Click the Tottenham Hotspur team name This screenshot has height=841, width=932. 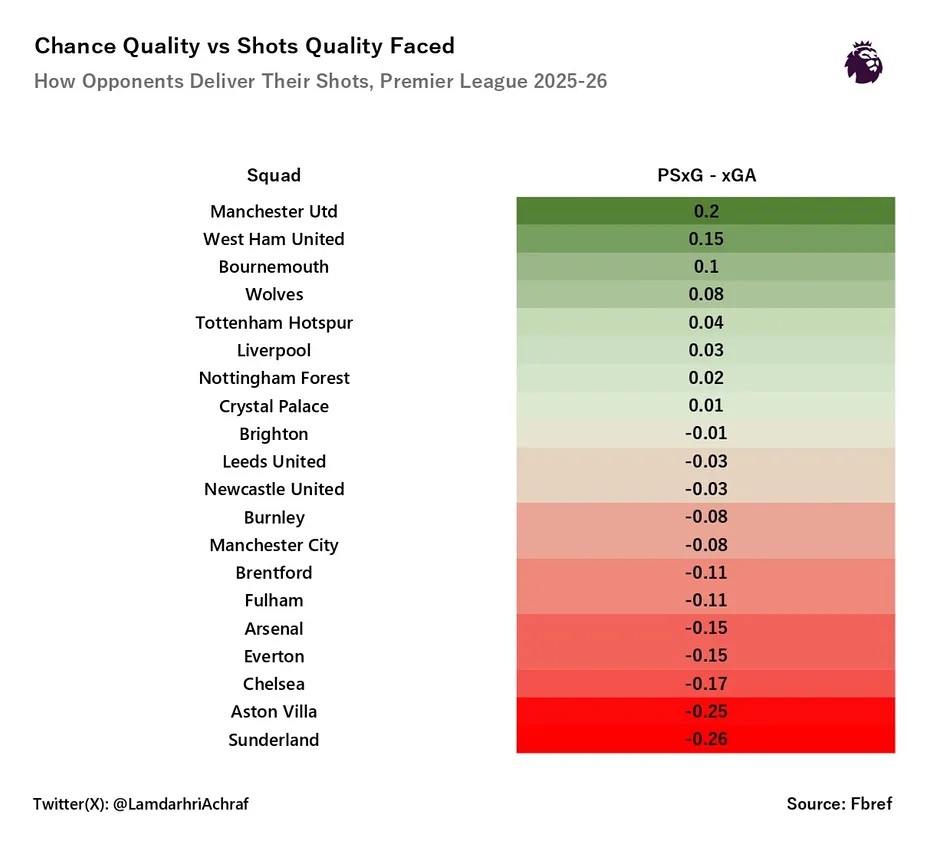pos(274,322)
